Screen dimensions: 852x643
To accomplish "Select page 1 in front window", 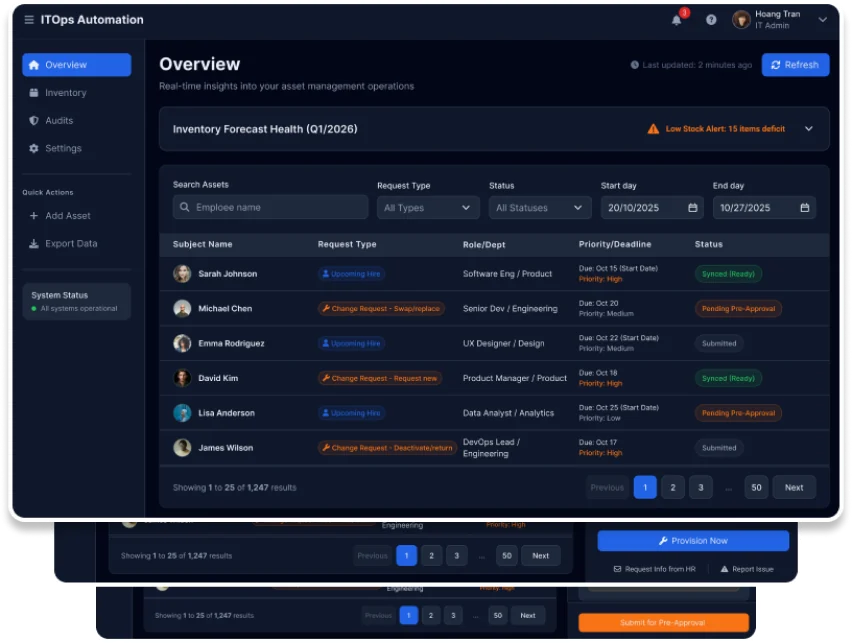I will 645,487.
